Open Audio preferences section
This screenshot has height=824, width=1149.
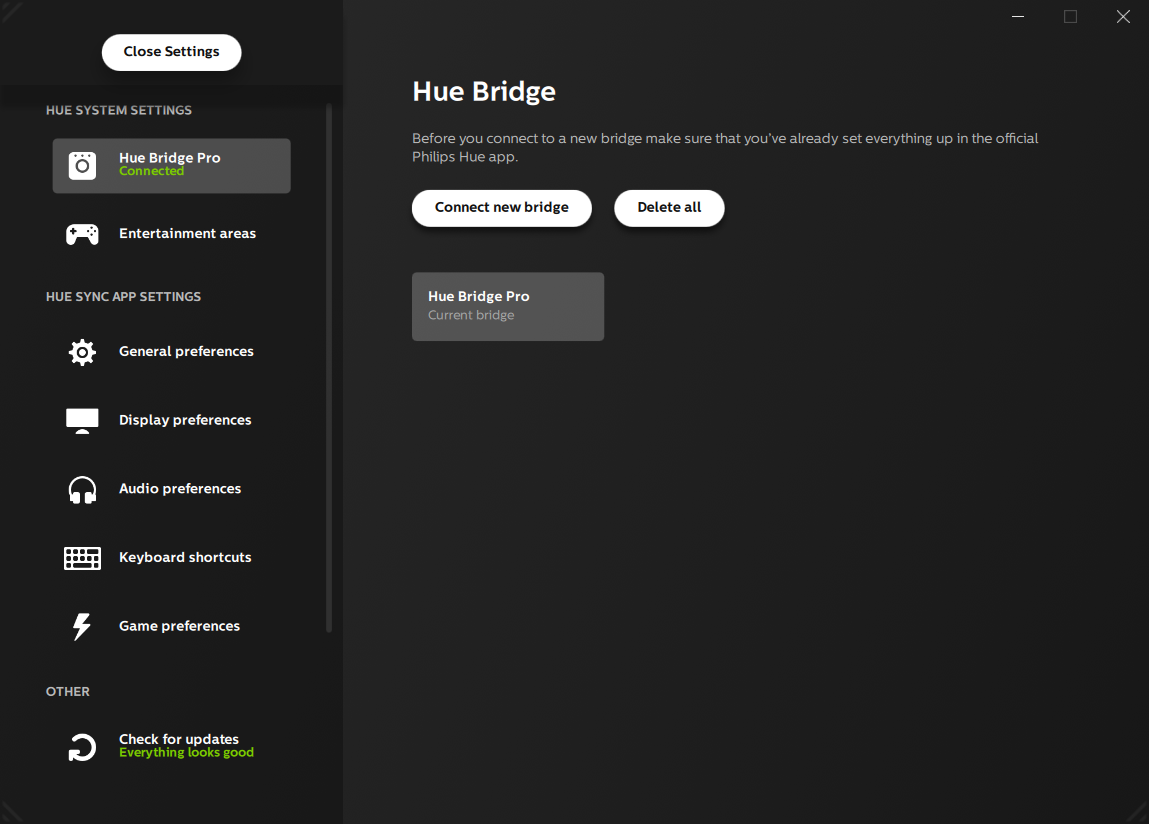click(171, 489)
